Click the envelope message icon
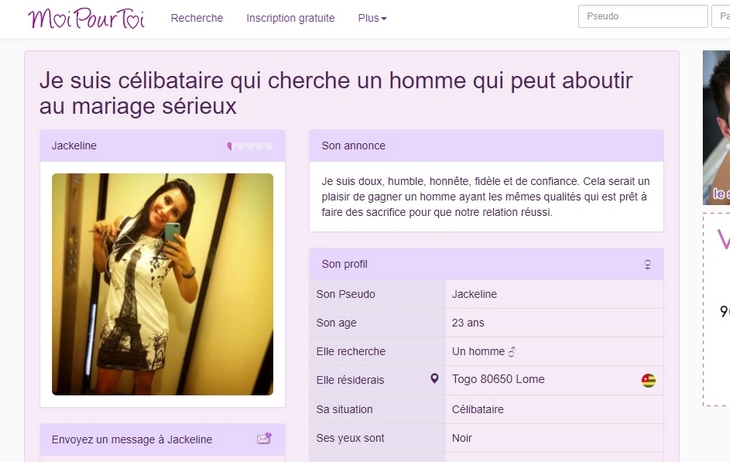730x462 pixels. 264,438
